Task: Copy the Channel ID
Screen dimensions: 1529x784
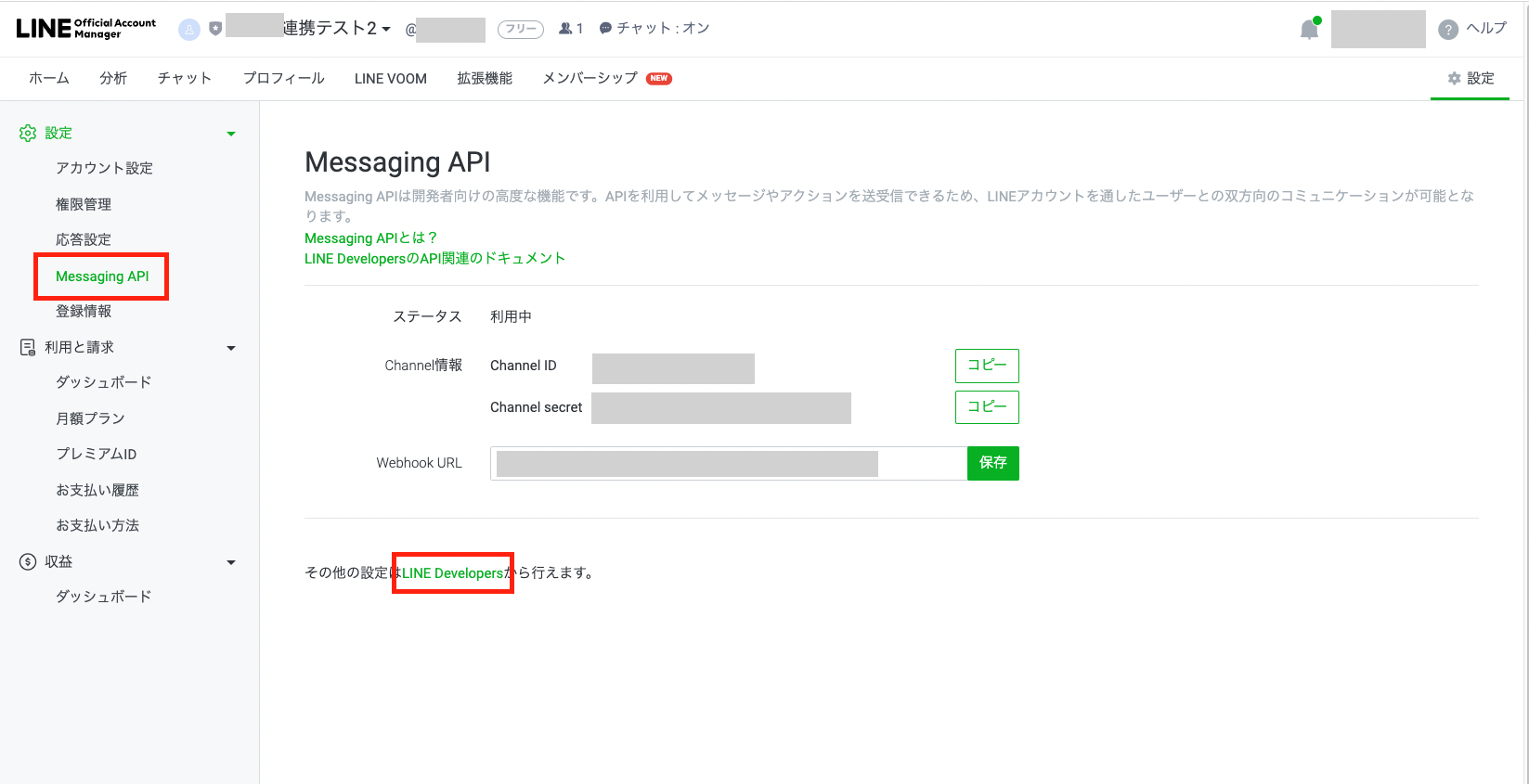Action: pos(986,366)
